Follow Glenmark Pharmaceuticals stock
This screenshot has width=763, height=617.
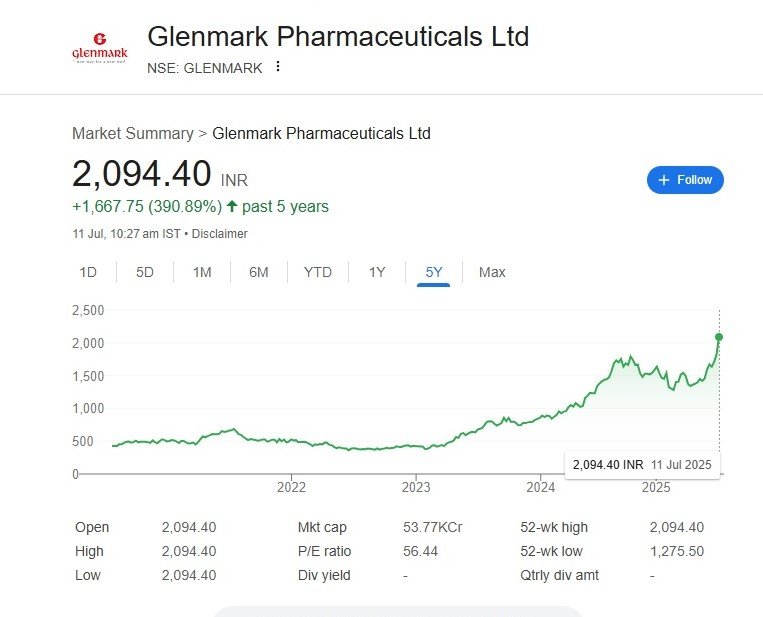(685, 180)
